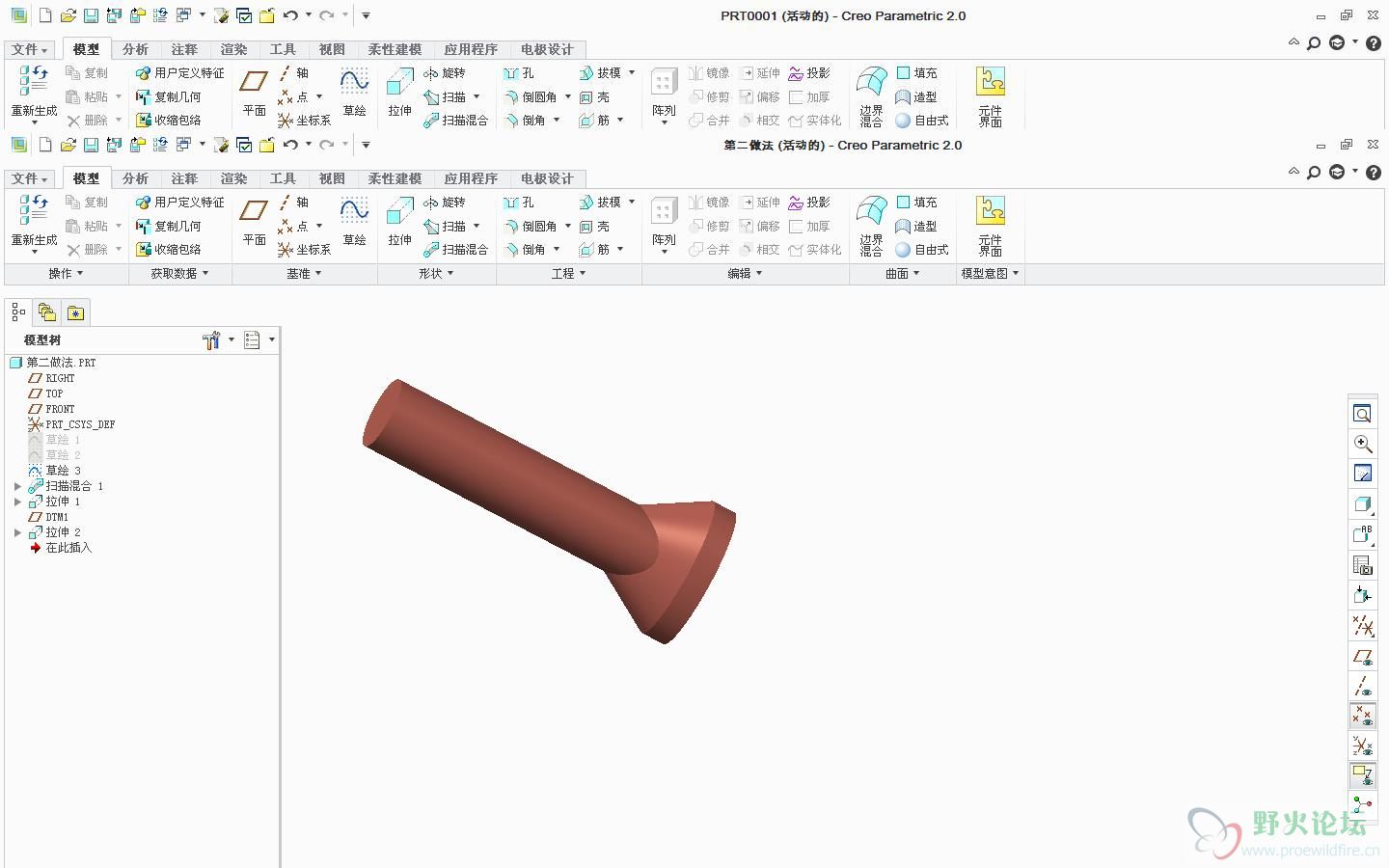This screenshot has width=1389, height=868.
Task: Click 边界混合 (Boundary Blend) in 第二做法 window ribbon
Action: pyautogui.click(x=871, y=226)
